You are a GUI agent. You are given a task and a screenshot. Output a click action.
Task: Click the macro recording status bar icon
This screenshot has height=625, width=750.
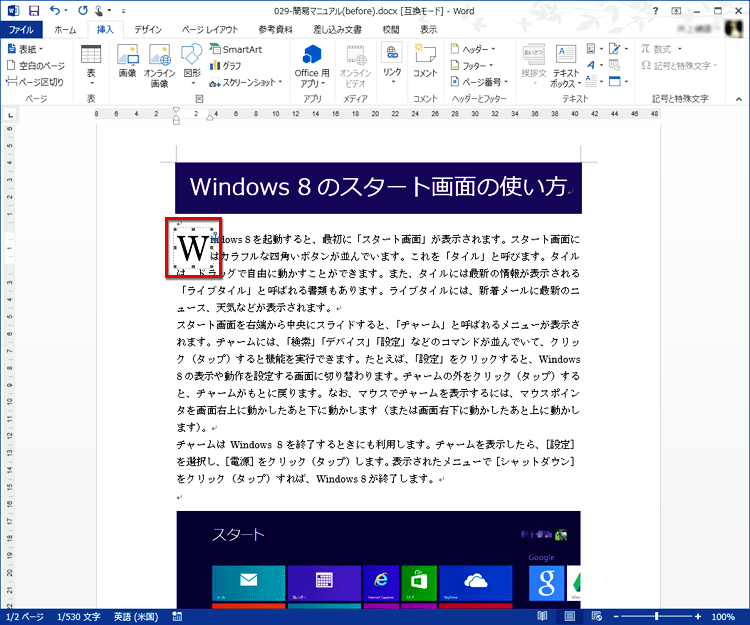[x=177, y=617]
